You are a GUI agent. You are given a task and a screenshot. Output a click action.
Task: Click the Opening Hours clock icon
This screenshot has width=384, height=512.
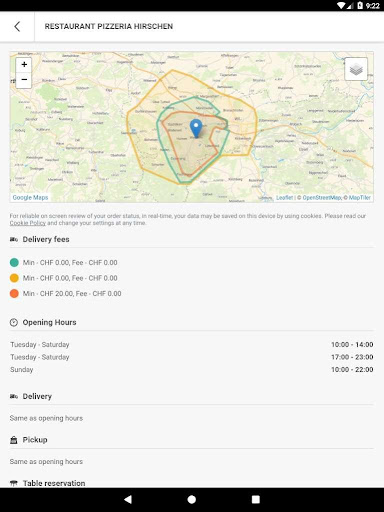[14, 322]
